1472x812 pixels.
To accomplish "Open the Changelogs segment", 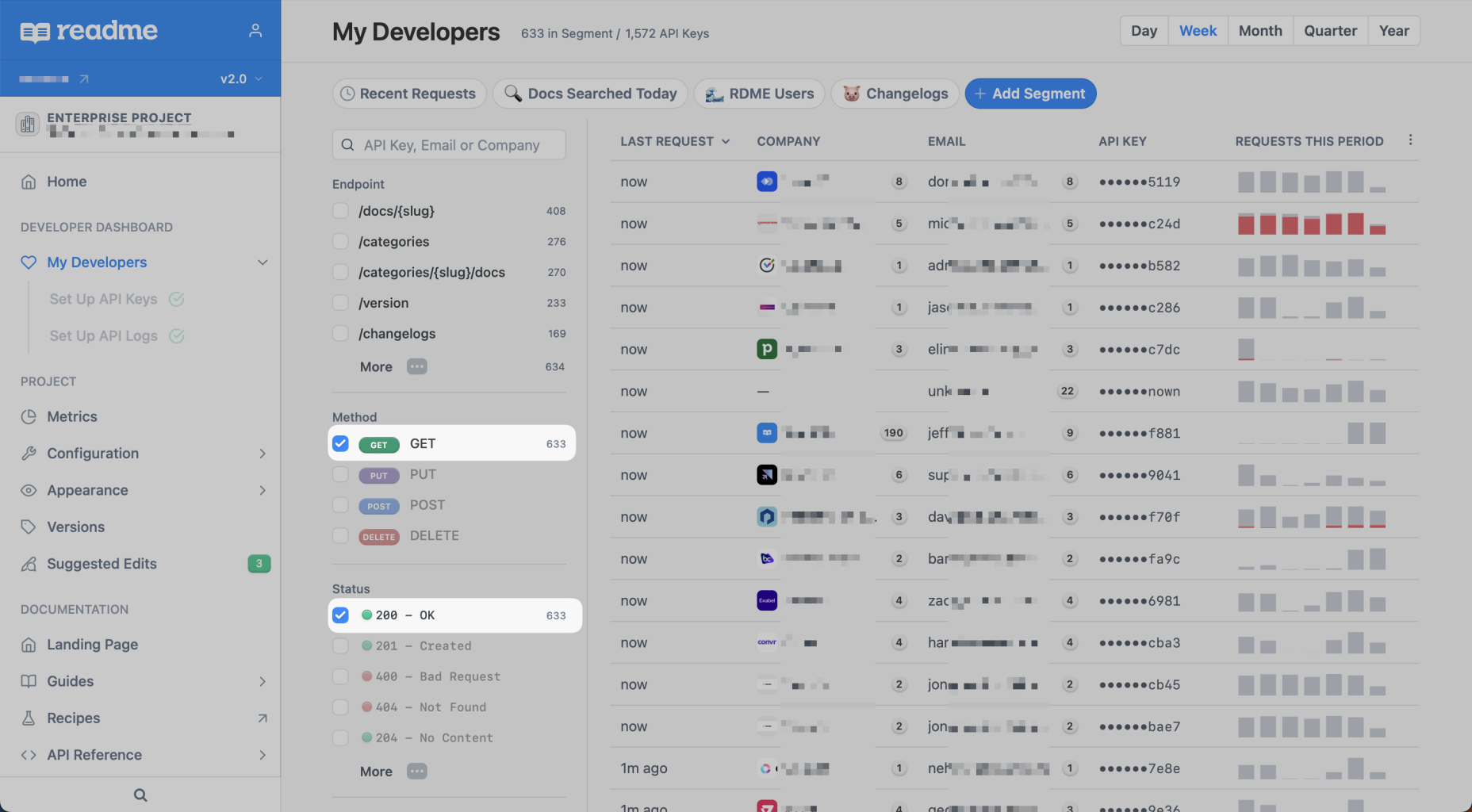I will pos(895,94).
